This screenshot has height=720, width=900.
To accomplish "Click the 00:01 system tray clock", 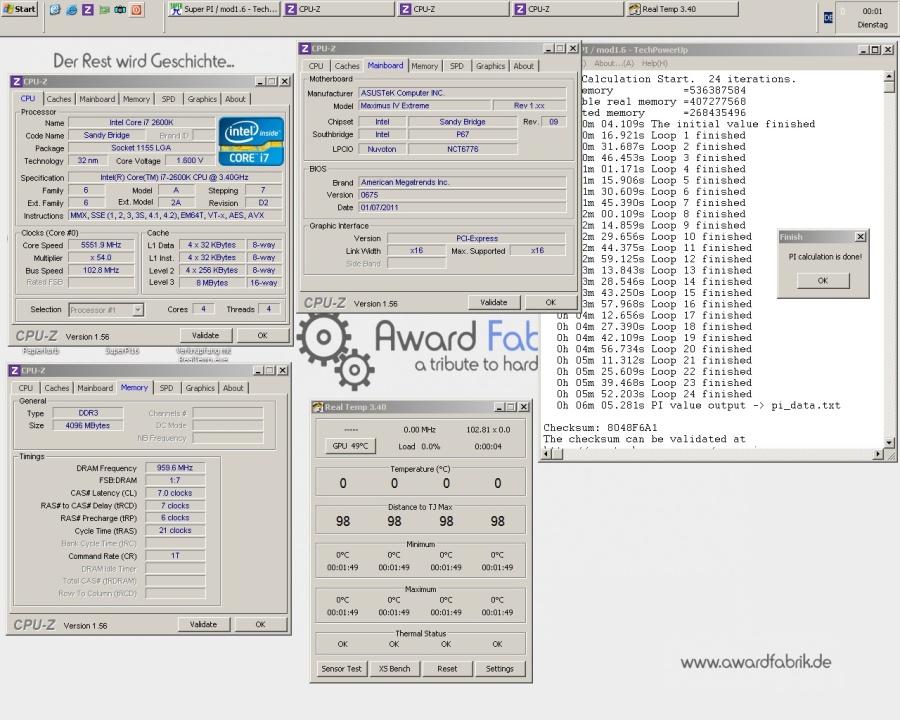I will tap(872, 11).
